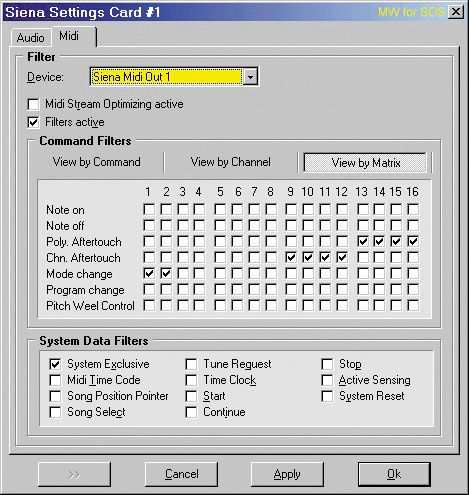Viewport: 469px width, 495px height.
Task: Choose View by Channel
Action: (x=231, y=162)
